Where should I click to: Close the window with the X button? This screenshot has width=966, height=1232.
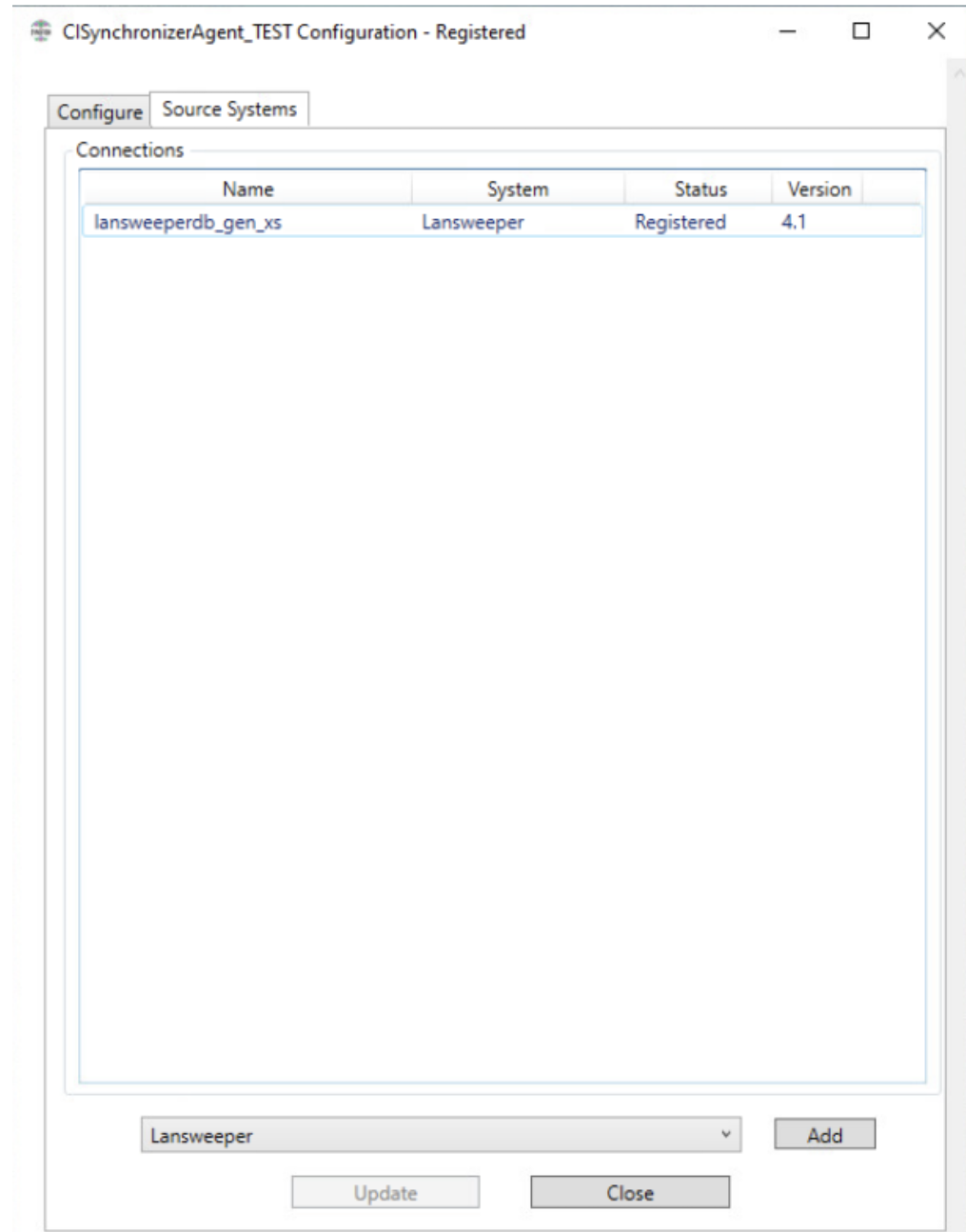[x=936, y=31]
